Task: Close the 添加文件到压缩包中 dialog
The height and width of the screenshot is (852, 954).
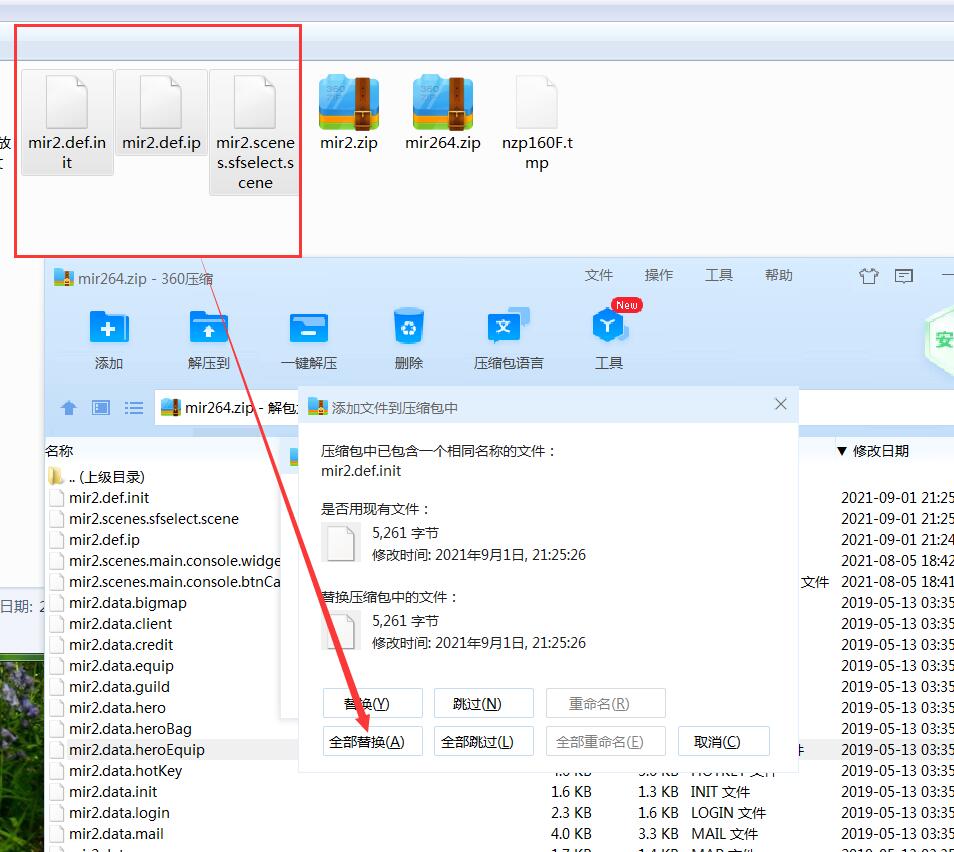Action: coord(781,404)
